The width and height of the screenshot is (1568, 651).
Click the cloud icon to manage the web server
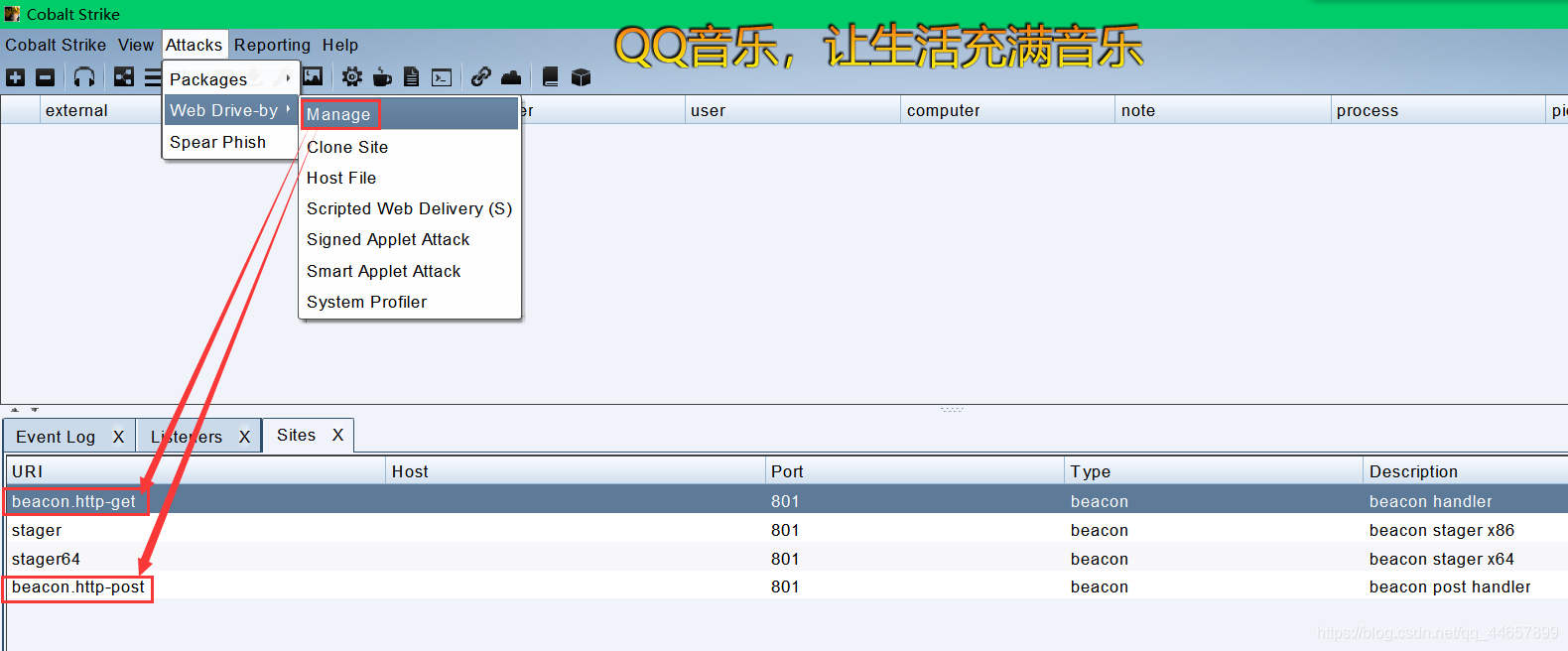511,77
